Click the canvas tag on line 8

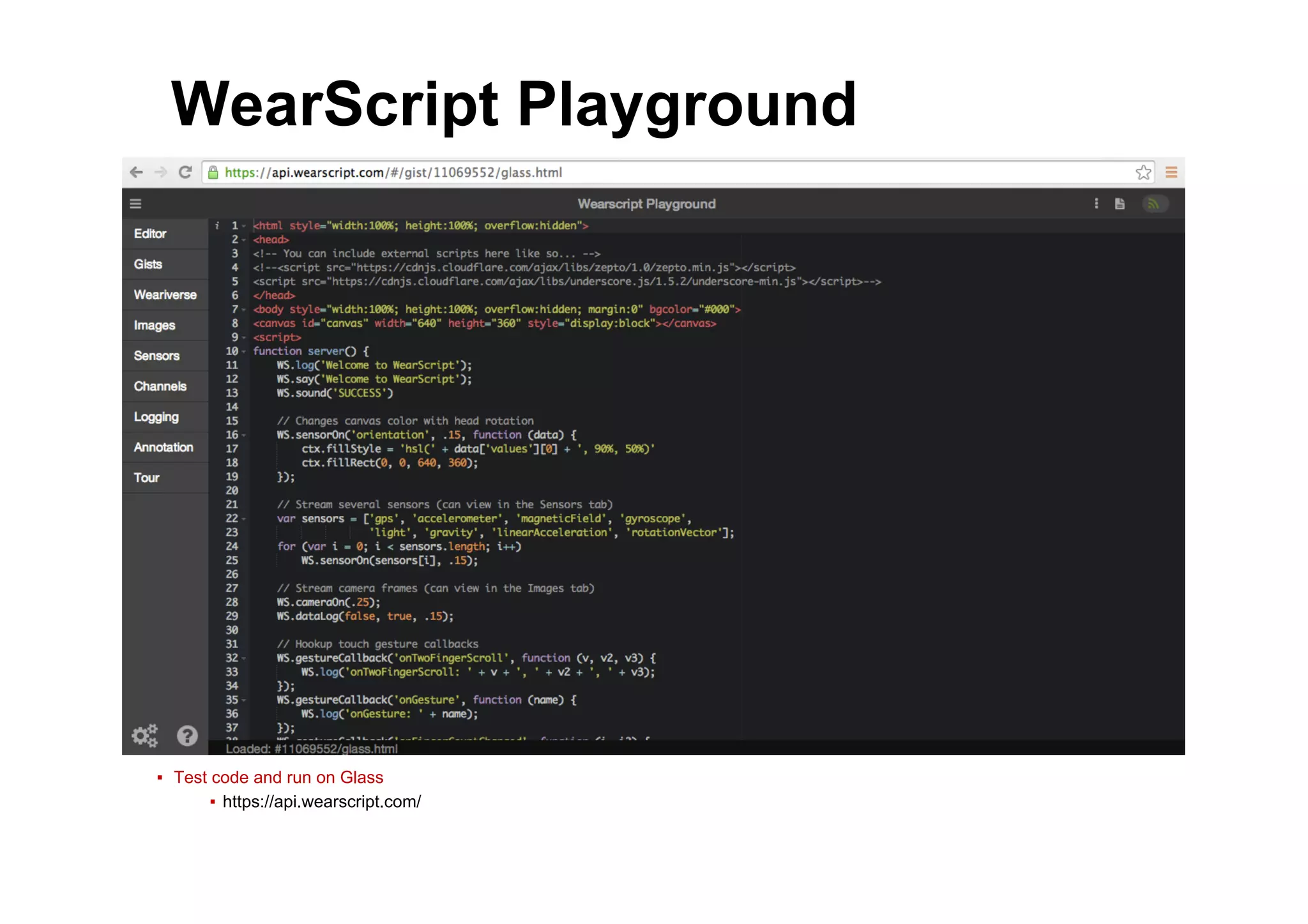(x=485, y=323)
